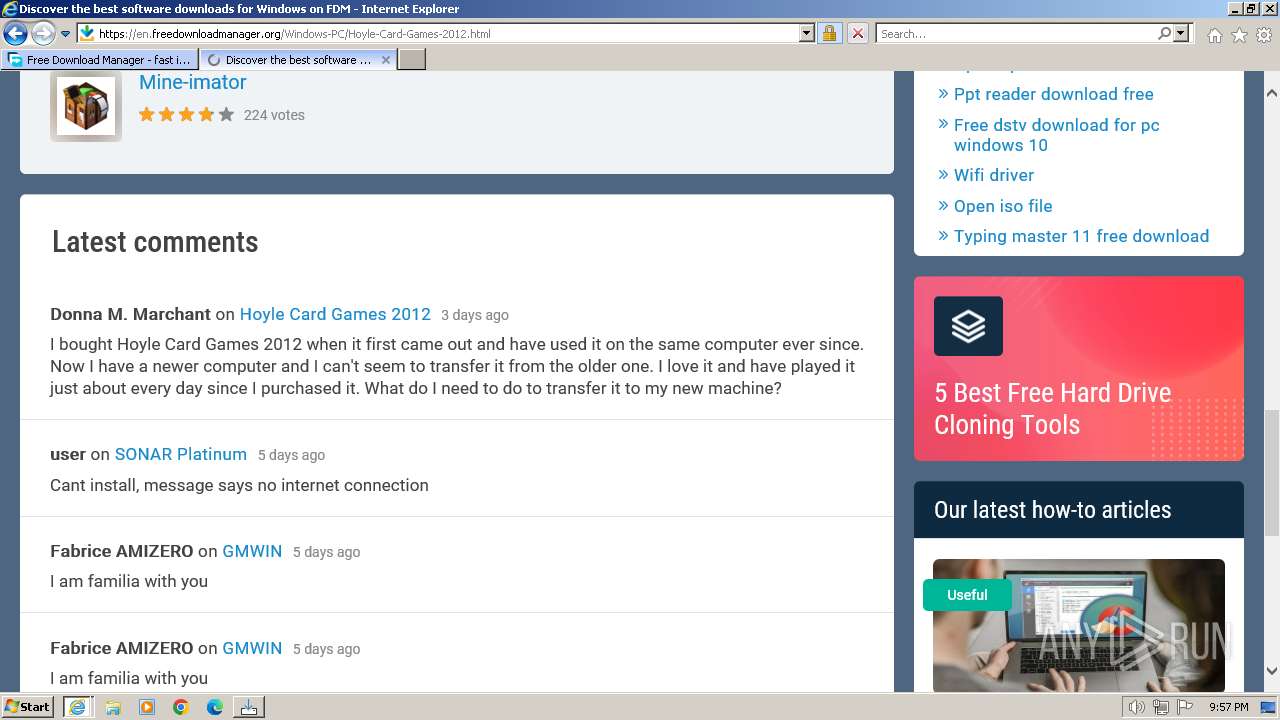This screenshot has height=720, width=1280.
Task: Open 5 Best Free Hard Drive Cloning Tools
Action: [1052, 408]
